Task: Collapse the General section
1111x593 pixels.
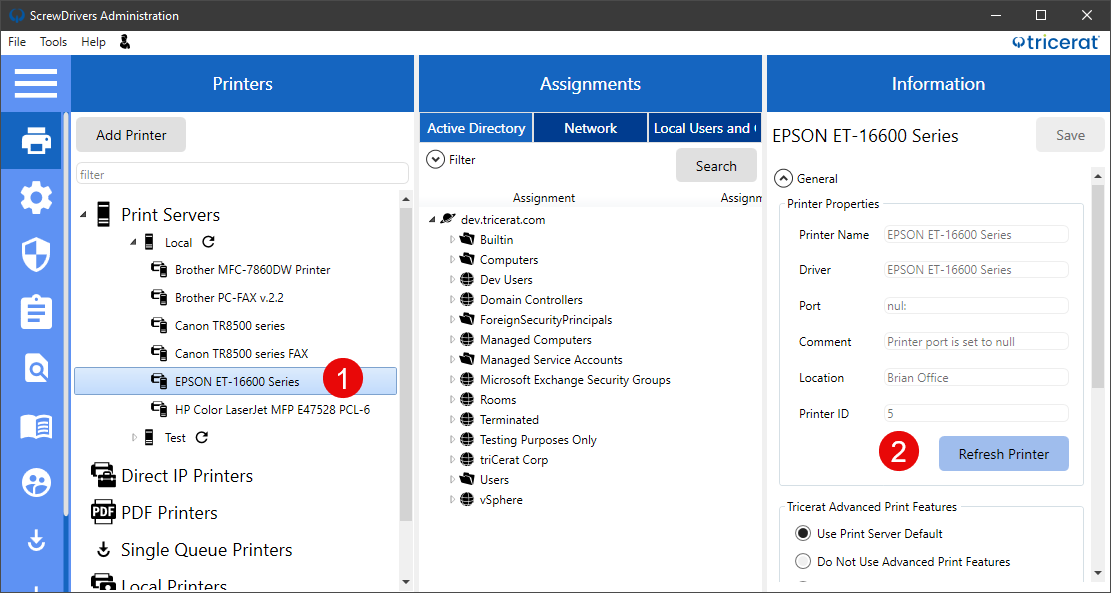Action: coord(784,179)
